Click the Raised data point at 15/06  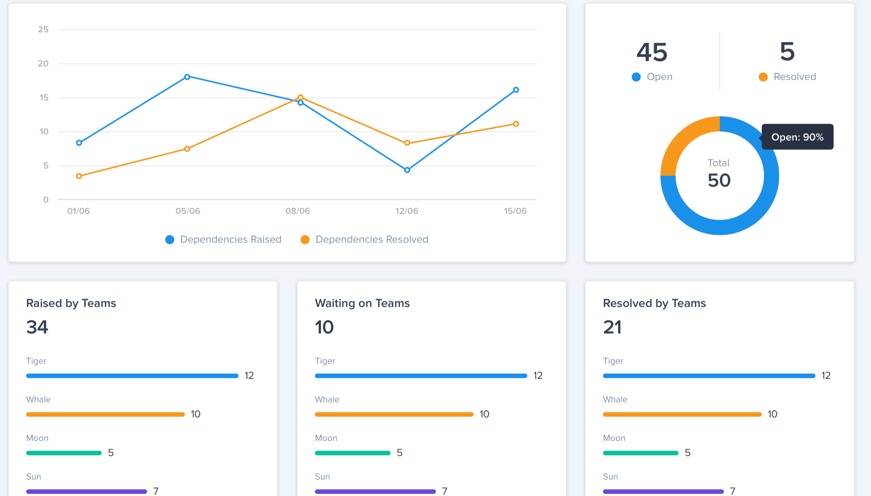click(516, 89)
